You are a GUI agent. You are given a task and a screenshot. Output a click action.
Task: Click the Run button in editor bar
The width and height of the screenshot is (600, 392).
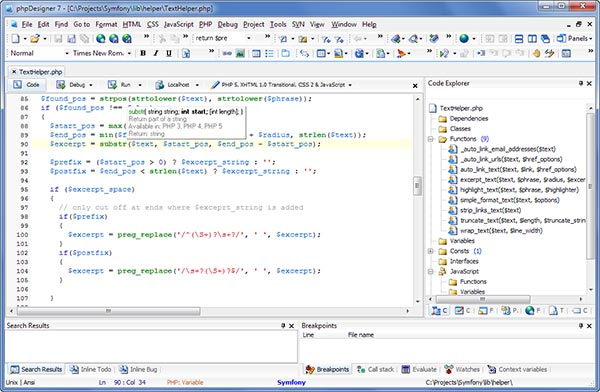(120, 85)
